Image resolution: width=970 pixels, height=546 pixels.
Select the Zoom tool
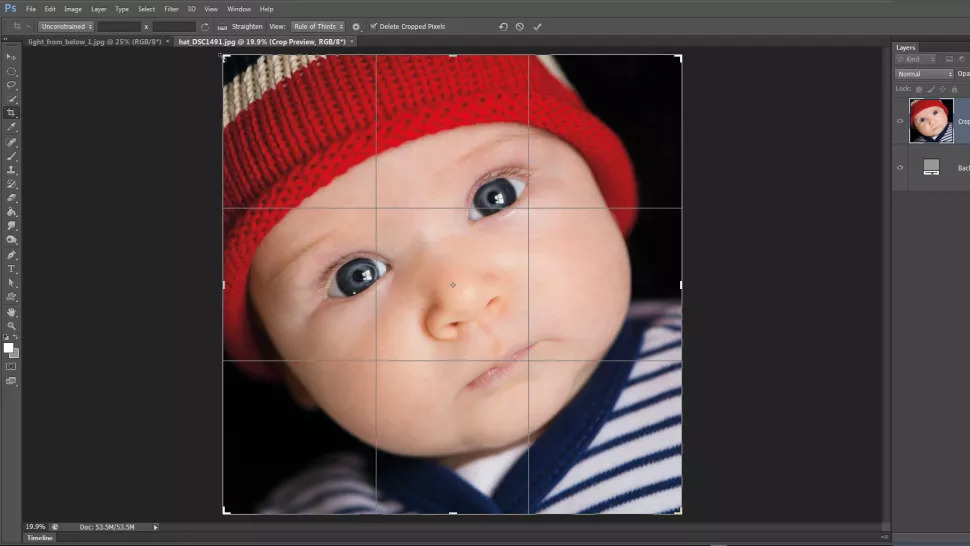click(x=11, y=326)
